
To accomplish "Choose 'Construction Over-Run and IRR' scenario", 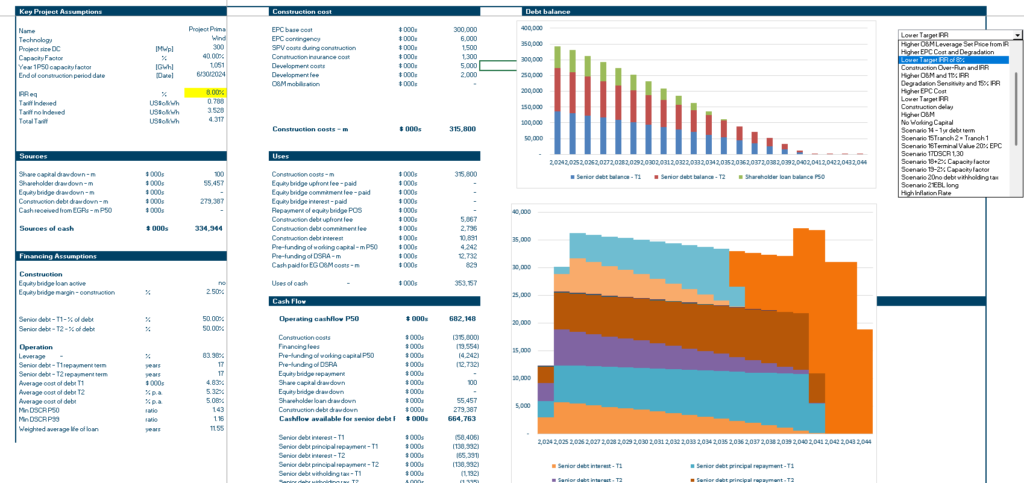I will (x=944, y=67).
